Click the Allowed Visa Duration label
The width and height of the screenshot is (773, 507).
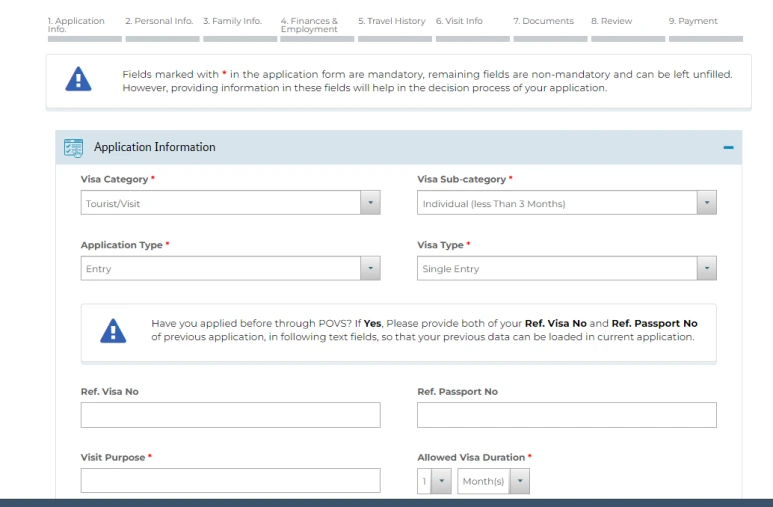coord(471,457)
